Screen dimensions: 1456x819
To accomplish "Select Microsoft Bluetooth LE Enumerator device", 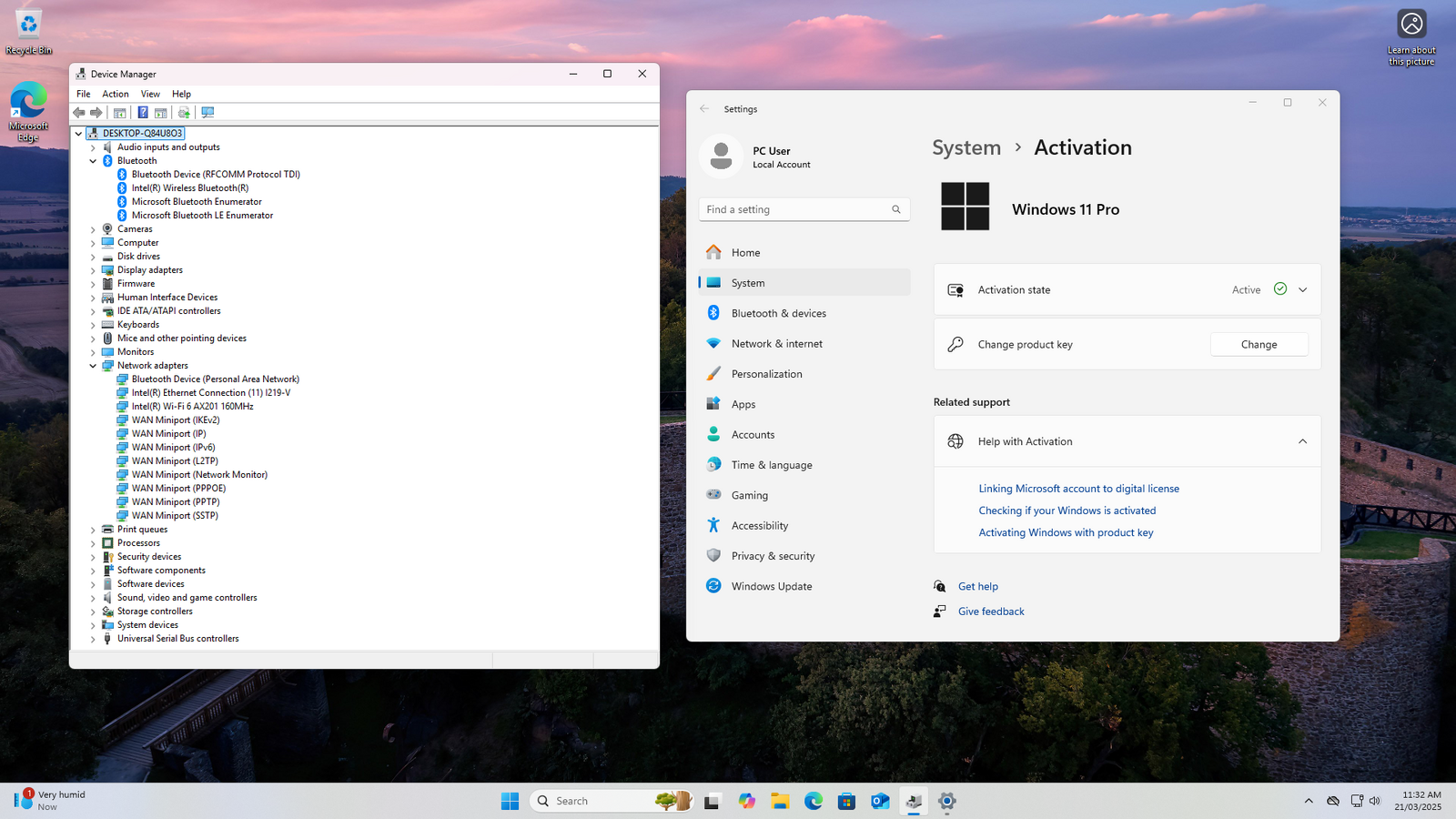I will coord(202,216).
